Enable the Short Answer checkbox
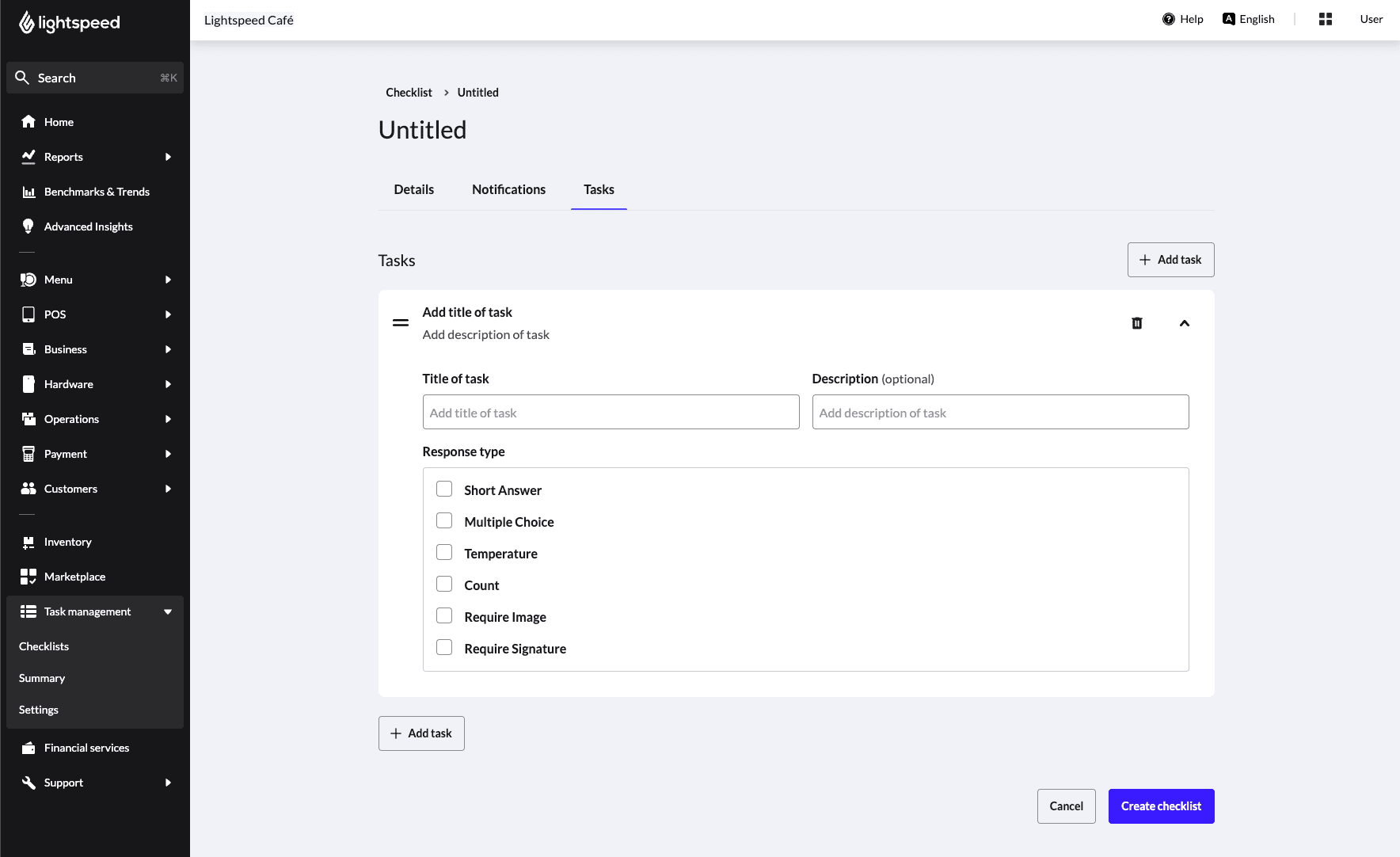 (444, 489)
